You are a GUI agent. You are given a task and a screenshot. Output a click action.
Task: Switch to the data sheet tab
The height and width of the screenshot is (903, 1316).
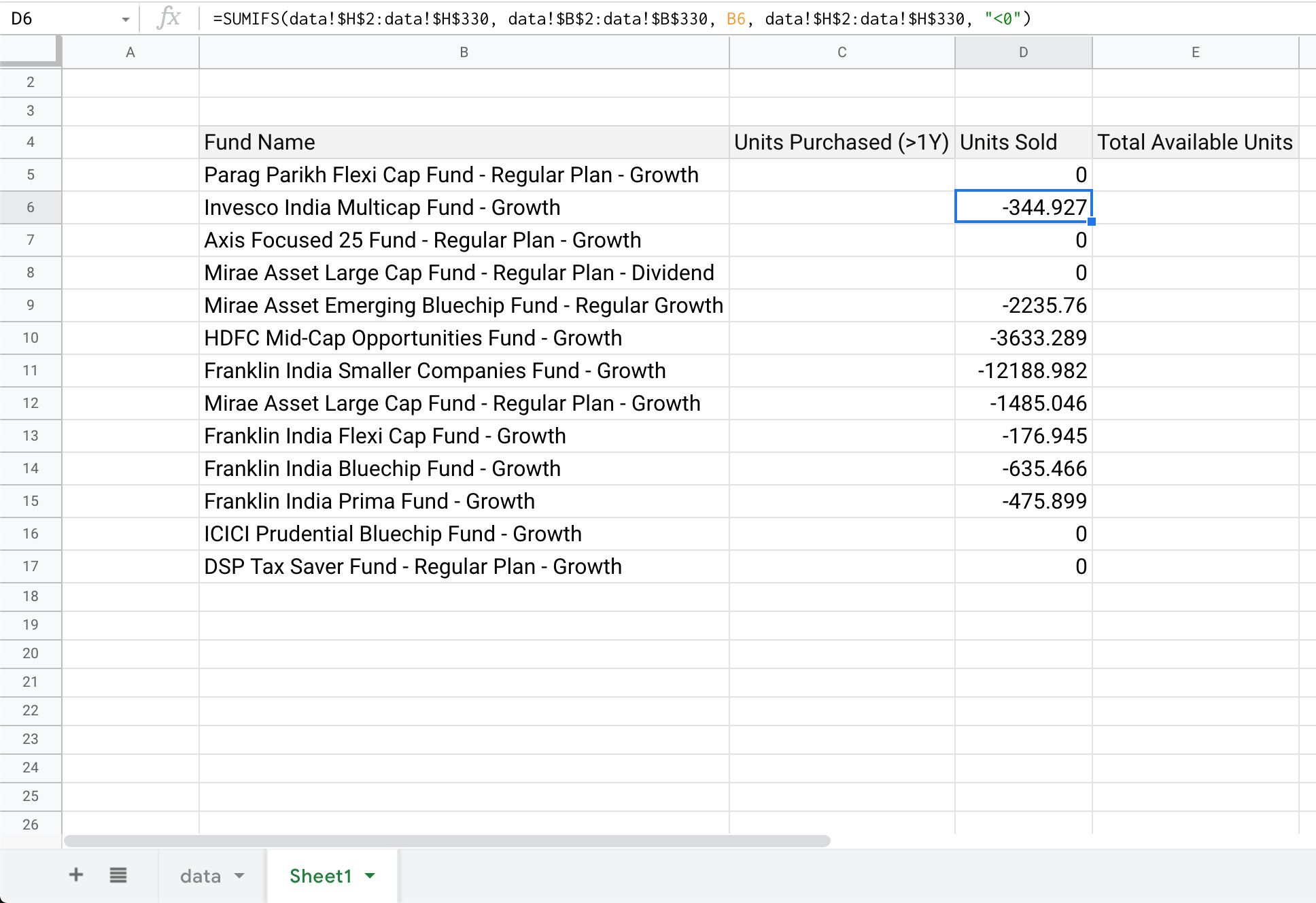[201, 876]
